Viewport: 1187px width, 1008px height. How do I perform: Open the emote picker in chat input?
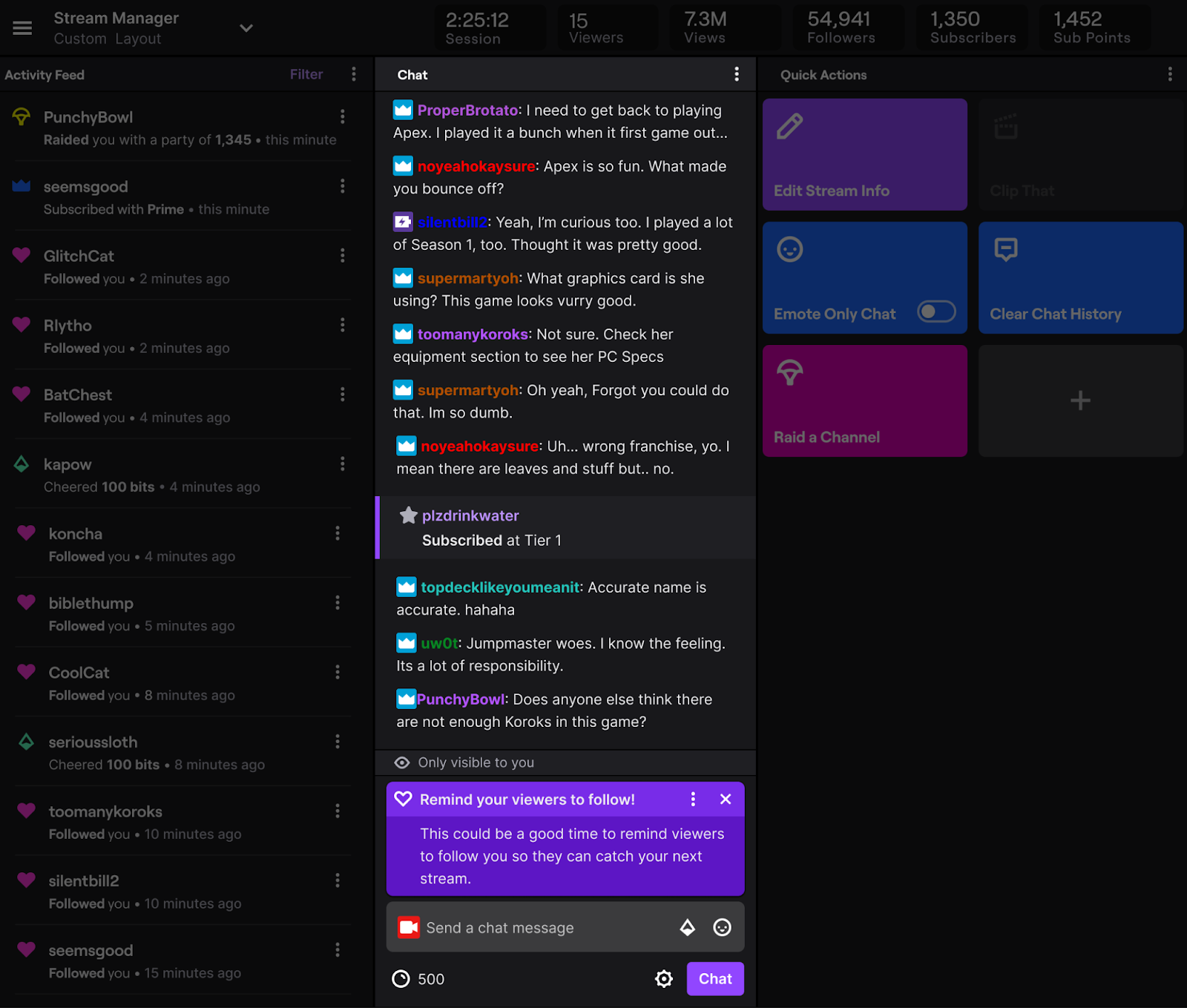pyautogui.click(x=722, y=927)
